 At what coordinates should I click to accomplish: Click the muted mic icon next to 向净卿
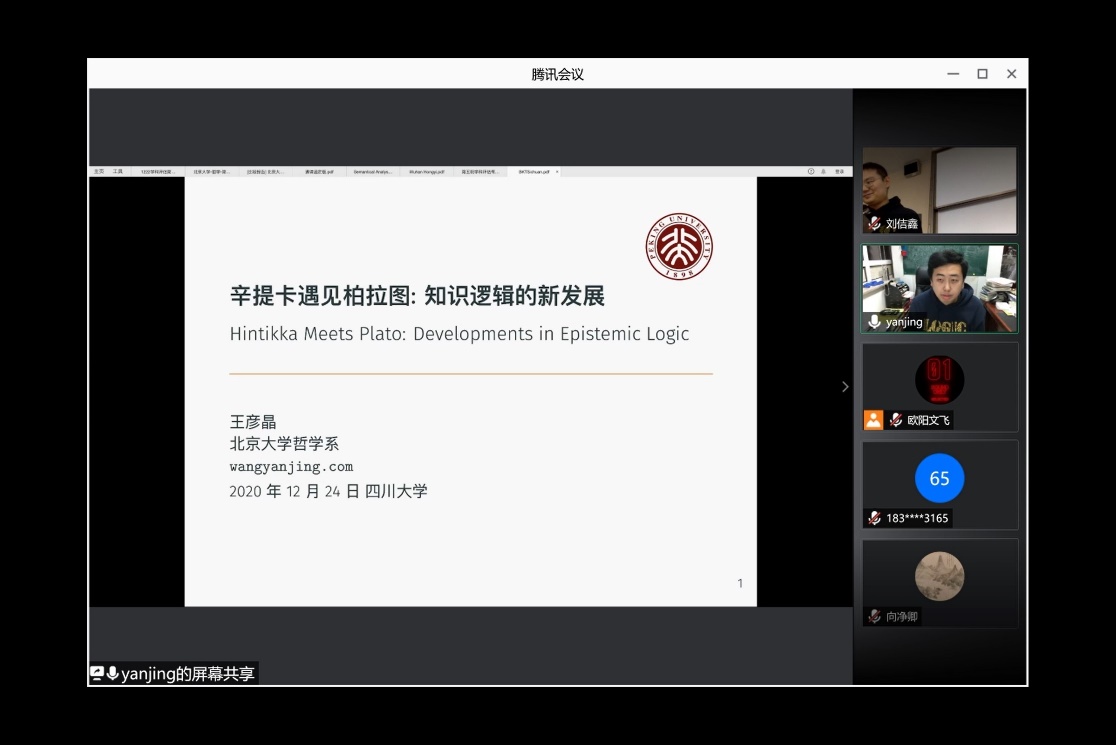(x=874, y=616)
